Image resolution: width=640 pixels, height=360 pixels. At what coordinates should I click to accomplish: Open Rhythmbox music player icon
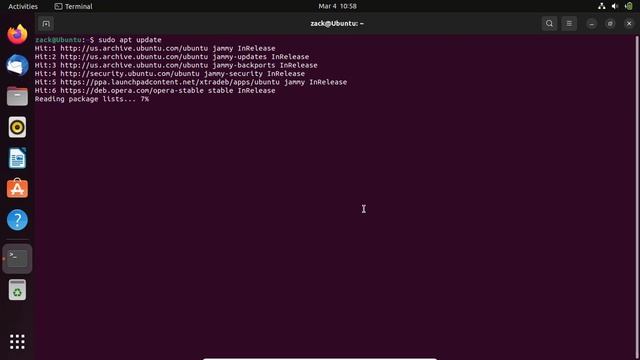pos(17,127)
